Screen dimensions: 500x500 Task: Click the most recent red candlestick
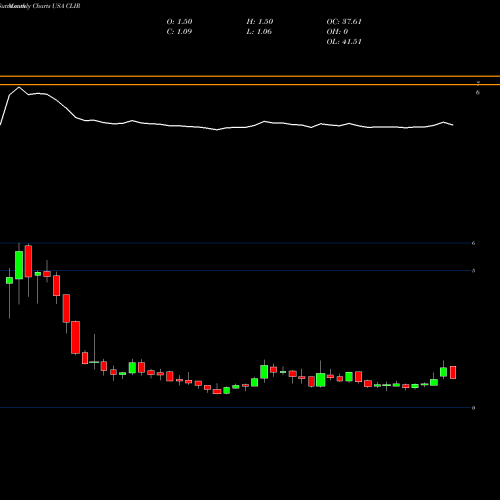[453, 372]
